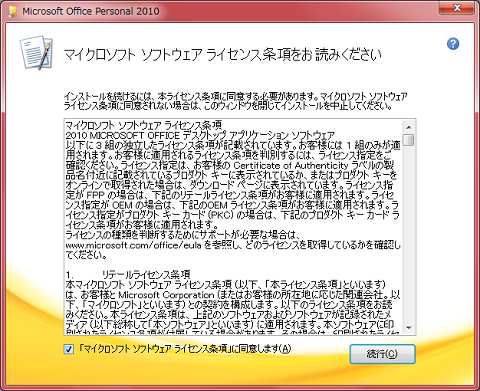The image size is (480, 391).
Task: Click the instruction text starting インストールを続けるには
Action: tap(235, 101)
